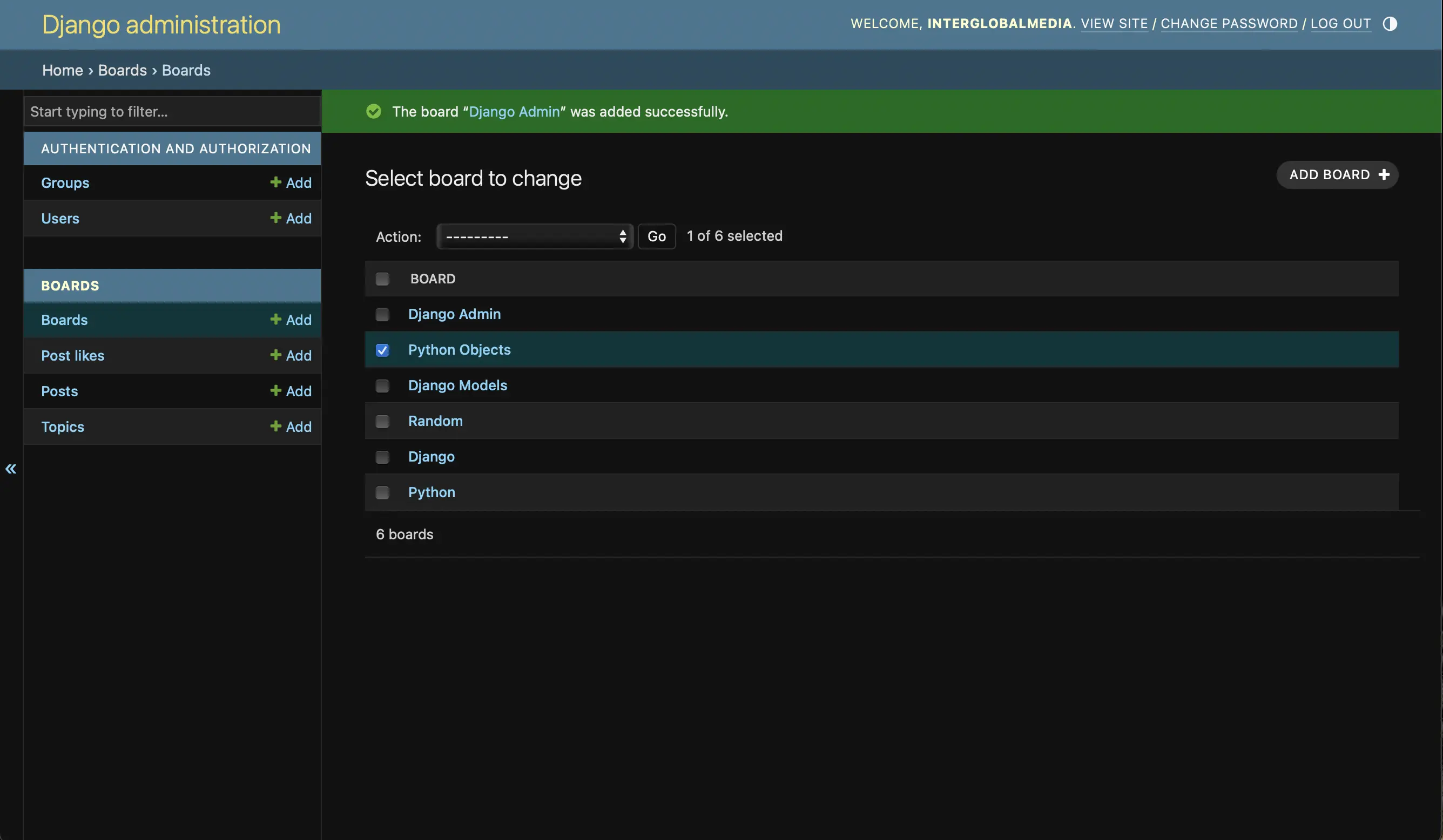This screenshot has width=1443, height=840.
Task: Open Topics in the sidebar navigation
Action: pyautogui.click(x=63, y=426)
